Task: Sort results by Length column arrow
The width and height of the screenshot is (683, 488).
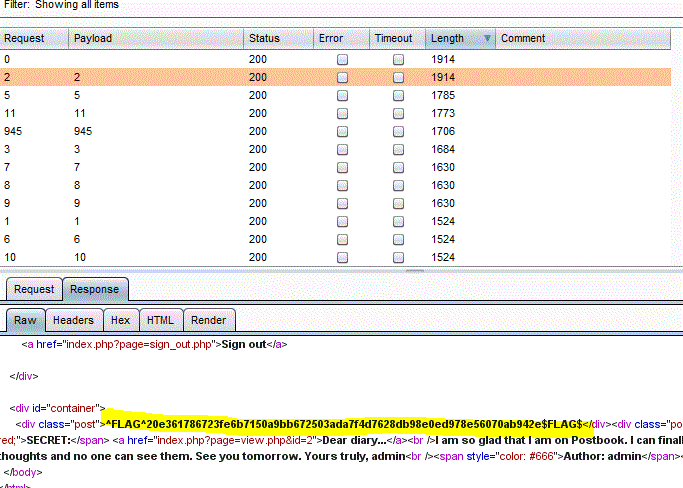Action: 487,39
